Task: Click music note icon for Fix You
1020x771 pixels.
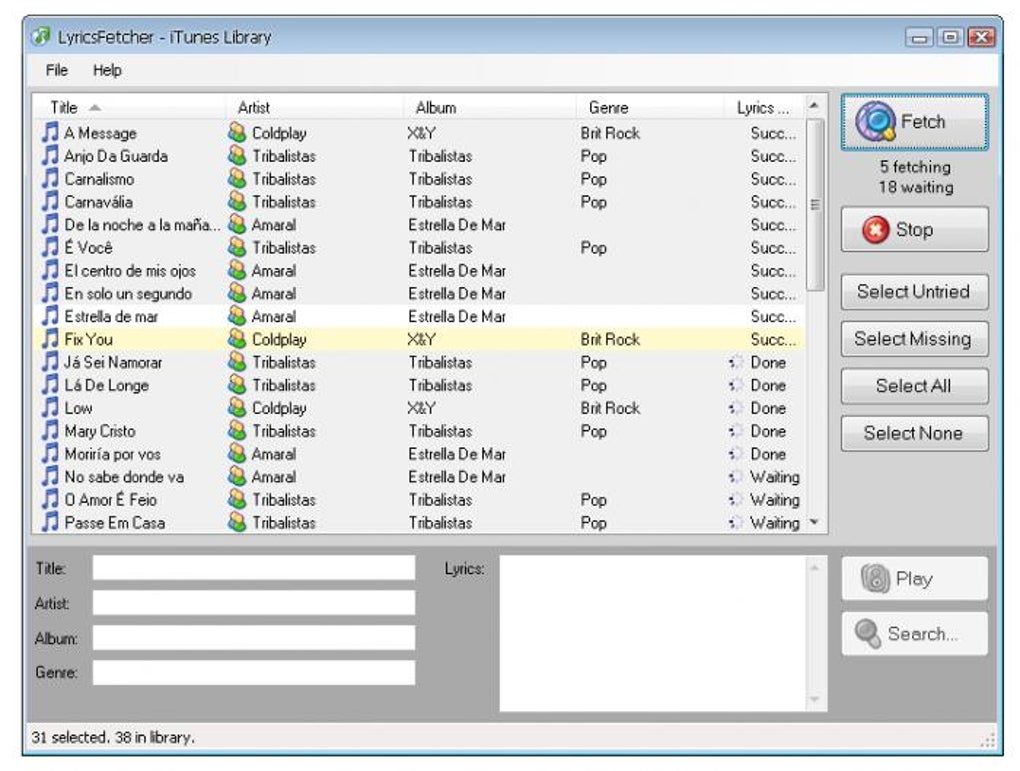Action: pos(50,339)
